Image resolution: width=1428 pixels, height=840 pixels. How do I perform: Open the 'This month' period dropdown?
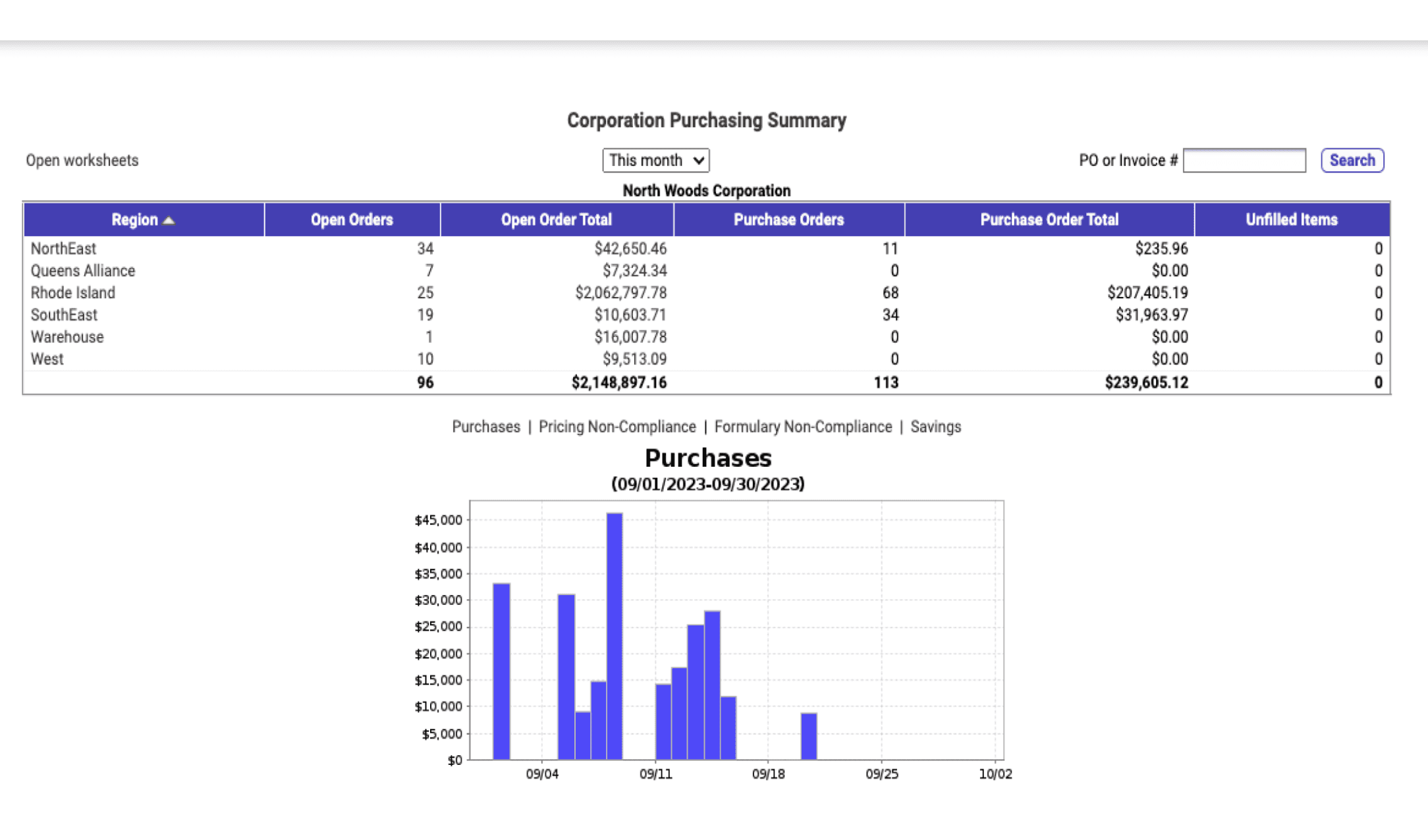pyautogui.click(x=655, y=160)
